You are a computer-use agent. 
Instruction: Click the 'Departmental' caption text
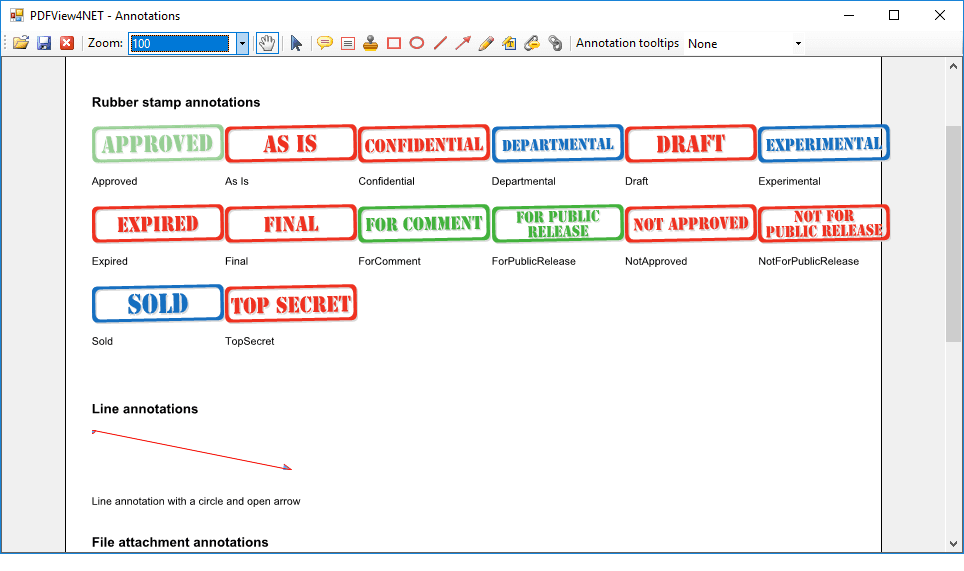(x=523, y=181)
